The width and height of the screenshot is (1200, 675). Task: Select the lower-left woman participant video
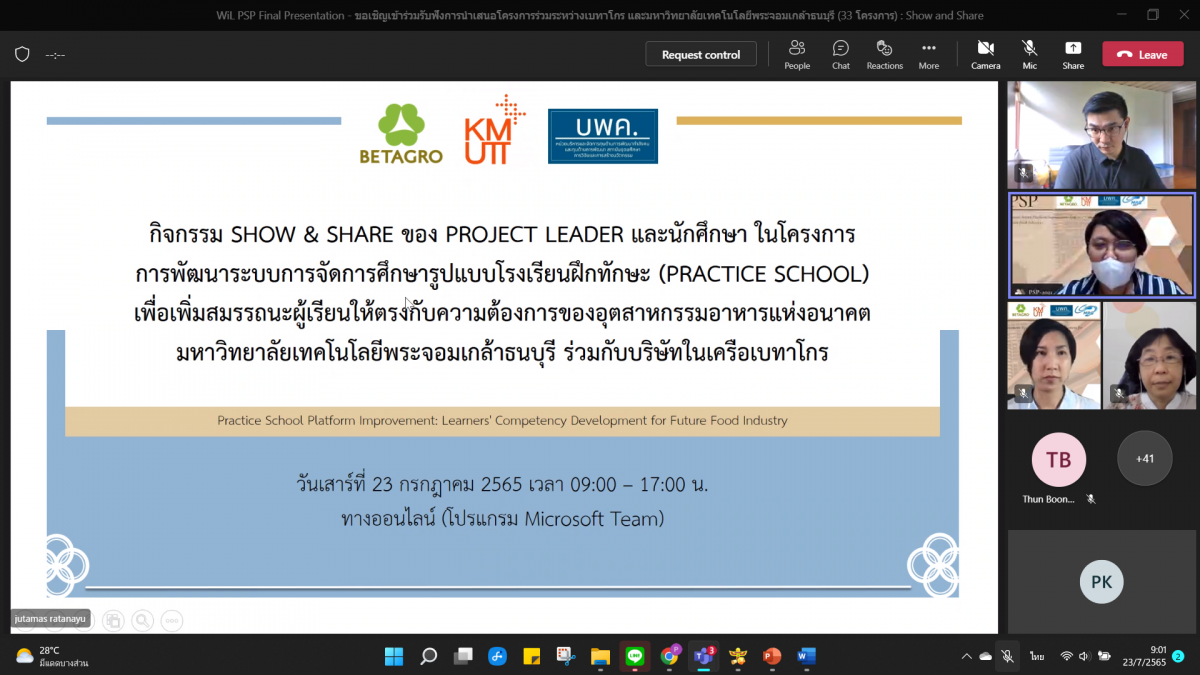(x=1054, y=356)
